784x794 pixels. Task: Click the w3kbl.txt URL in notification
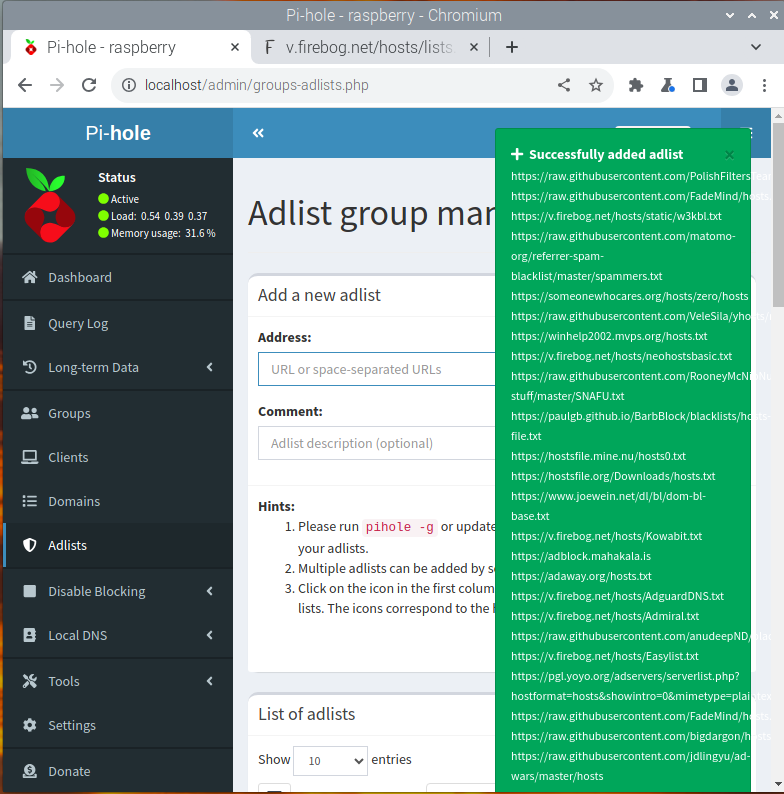[x=616, y=216]
